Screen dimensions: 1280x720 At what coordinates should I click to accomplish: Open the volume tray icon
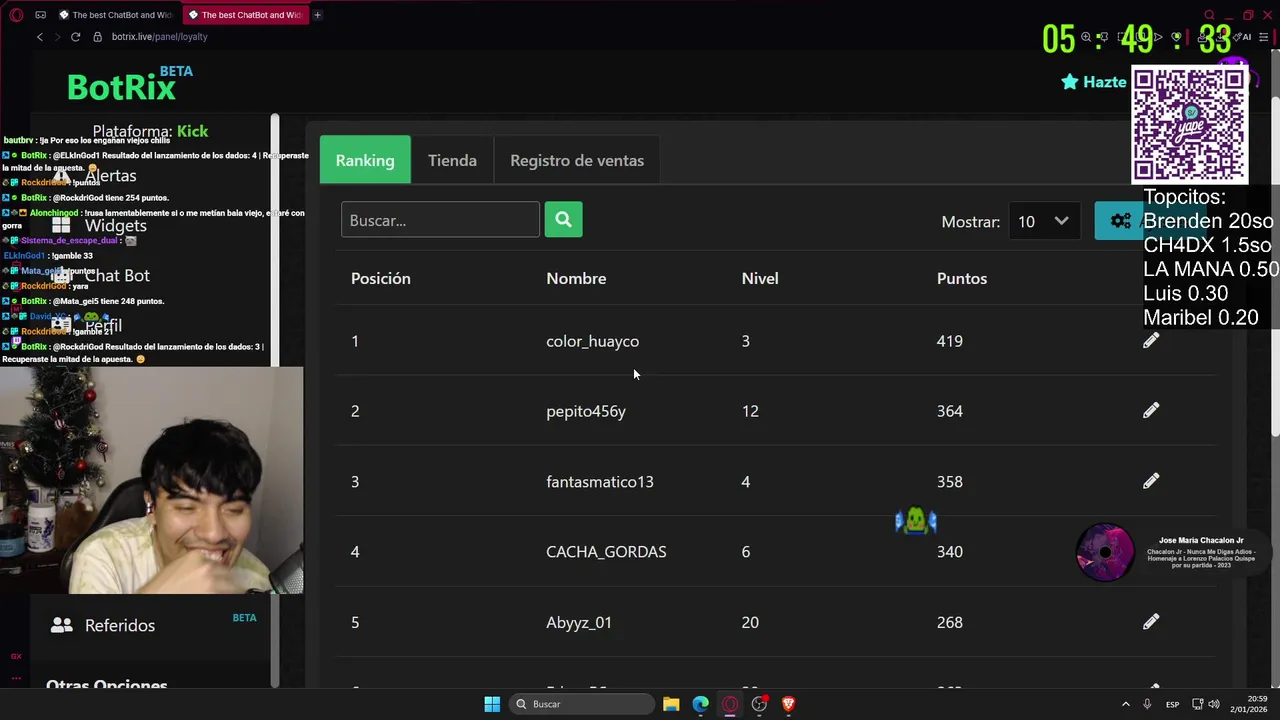(1214, 704)
